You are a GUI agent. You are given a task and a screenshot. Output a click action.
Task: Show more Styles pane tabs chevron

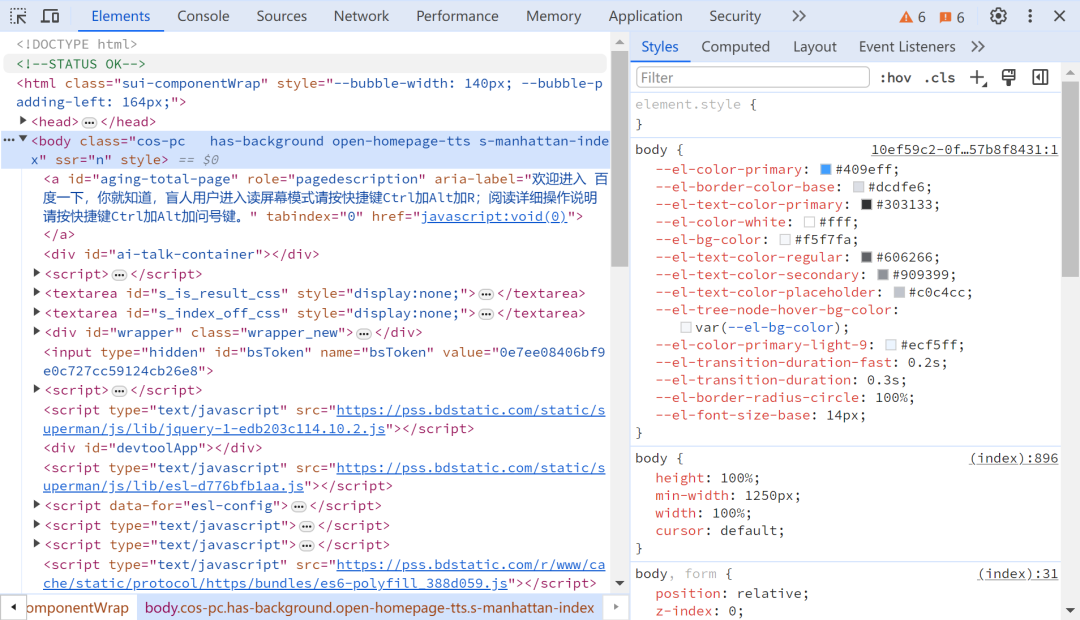[978, 47]
